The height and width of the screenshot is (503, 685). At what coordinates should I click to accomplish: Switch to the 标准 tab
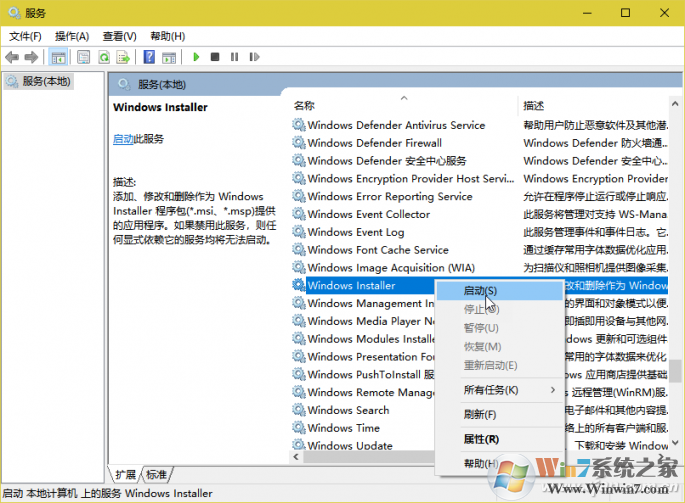pyautogui.click(x=156, y=475)
